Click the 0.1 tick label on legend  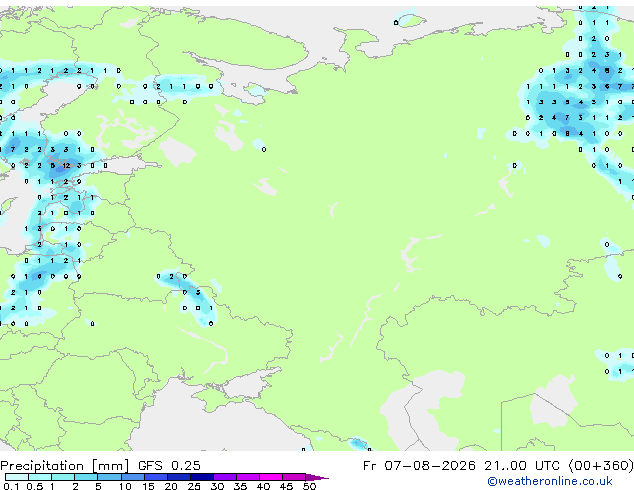[x=11, y=486]
